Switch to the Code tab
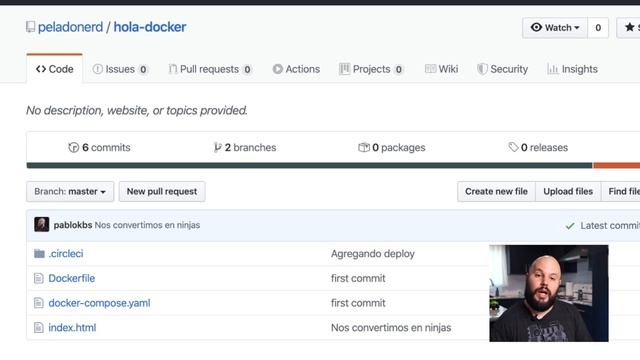This screenshot has width=640, height=360. 55,69
